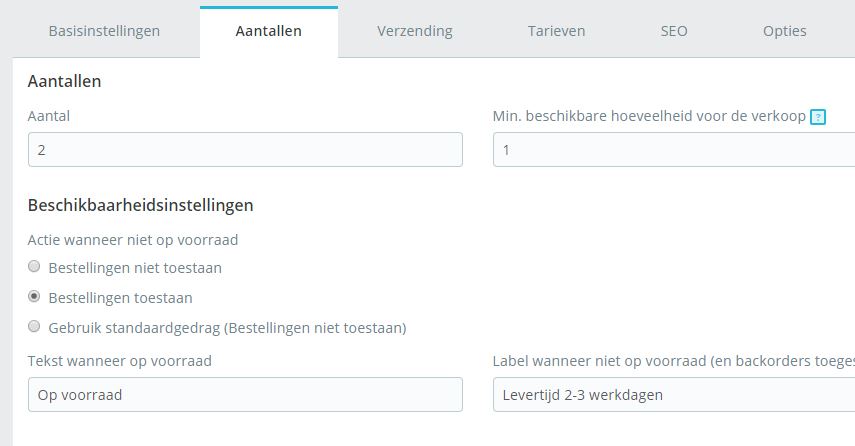Click the help icon beside minimum quantity label
Viewport: 855px width, 446px height.
click(818, 117)
